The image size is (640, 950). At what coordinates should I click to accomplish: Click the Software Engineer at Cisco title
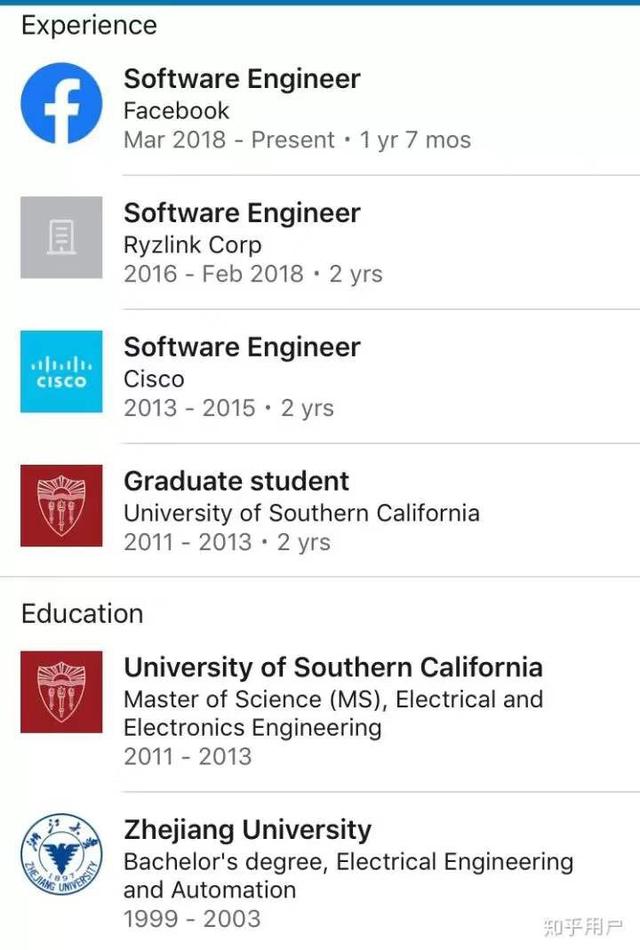pyautogui.click(x=241, y=347)
